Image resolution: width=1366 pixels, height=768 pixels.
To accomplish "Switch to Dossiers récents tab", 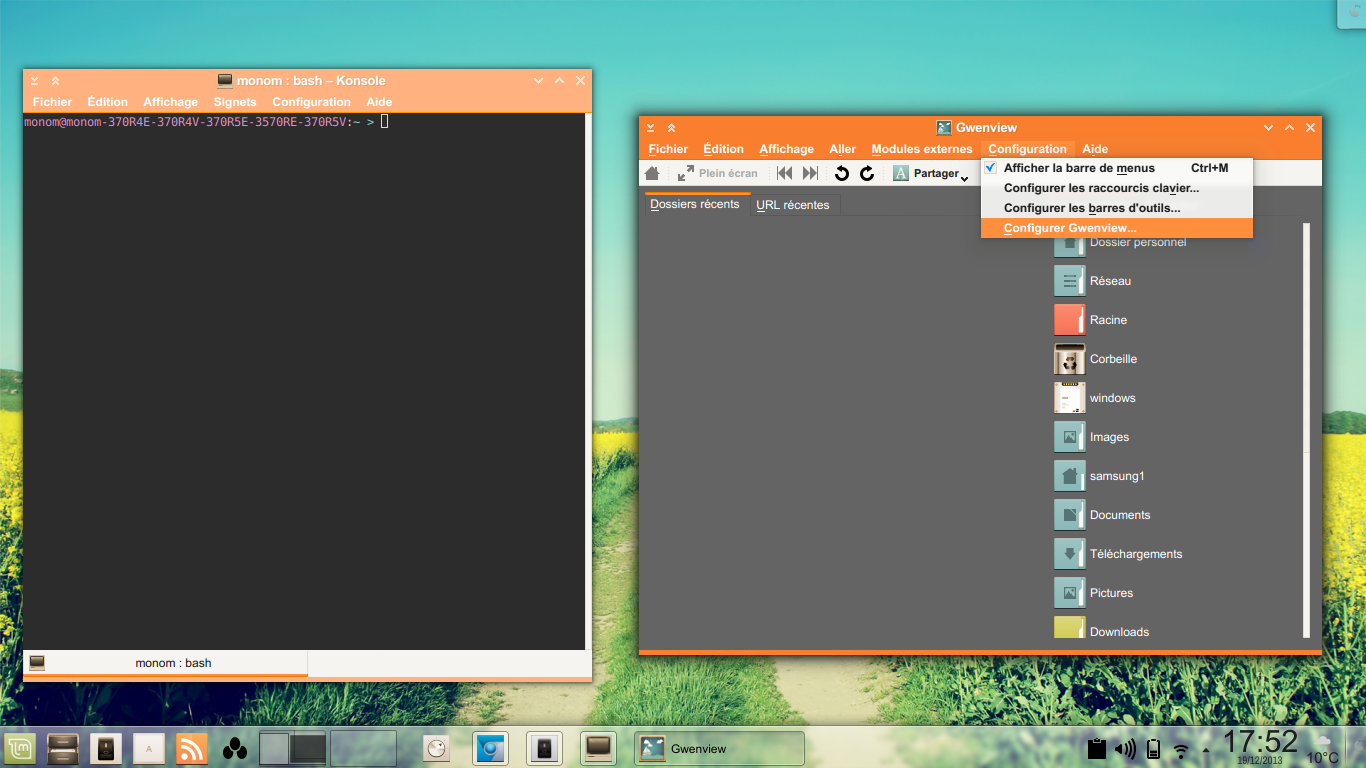I will (695, 204).
